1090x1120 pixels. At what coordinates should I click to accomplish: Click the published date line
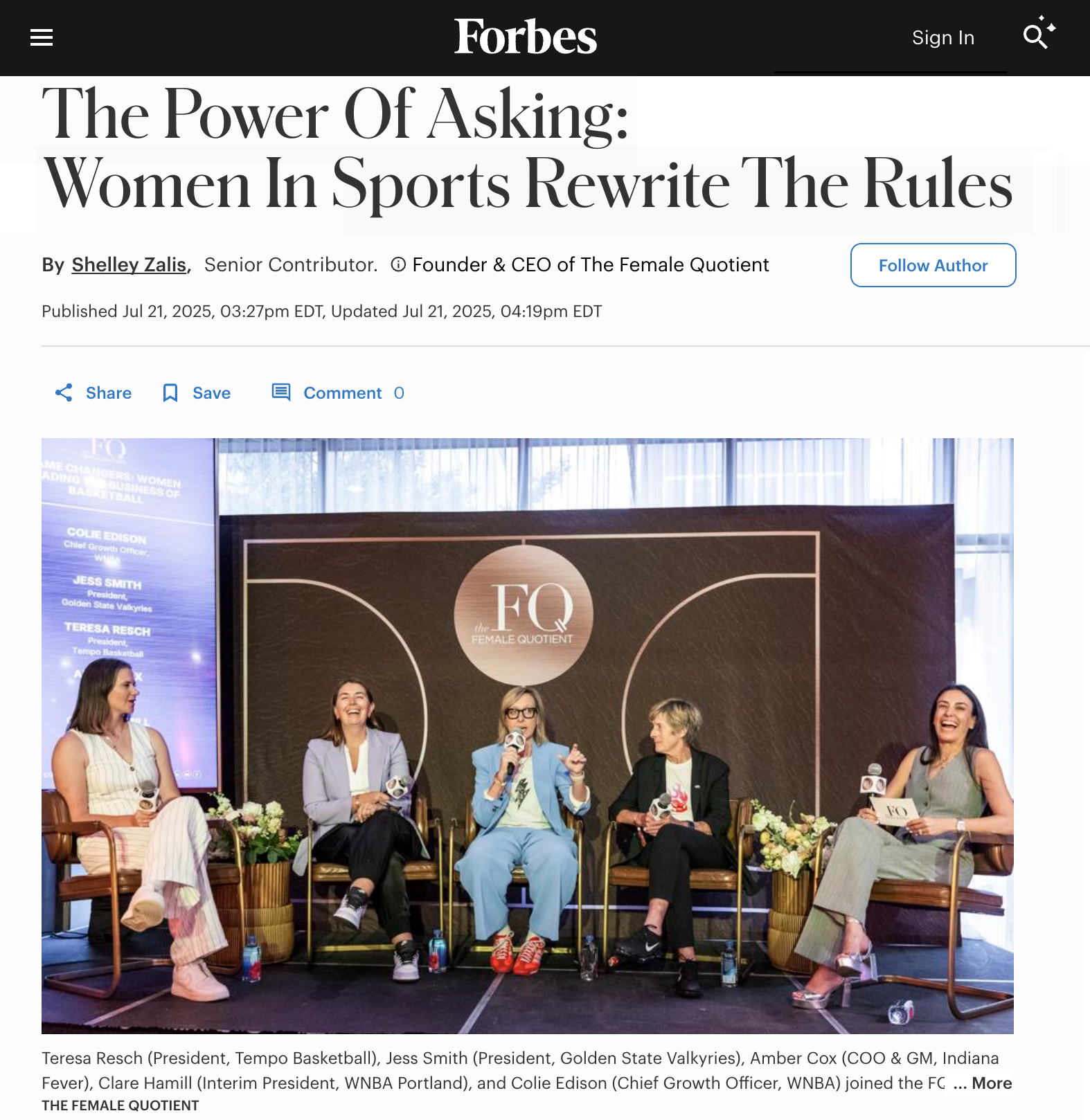point(322,311)
